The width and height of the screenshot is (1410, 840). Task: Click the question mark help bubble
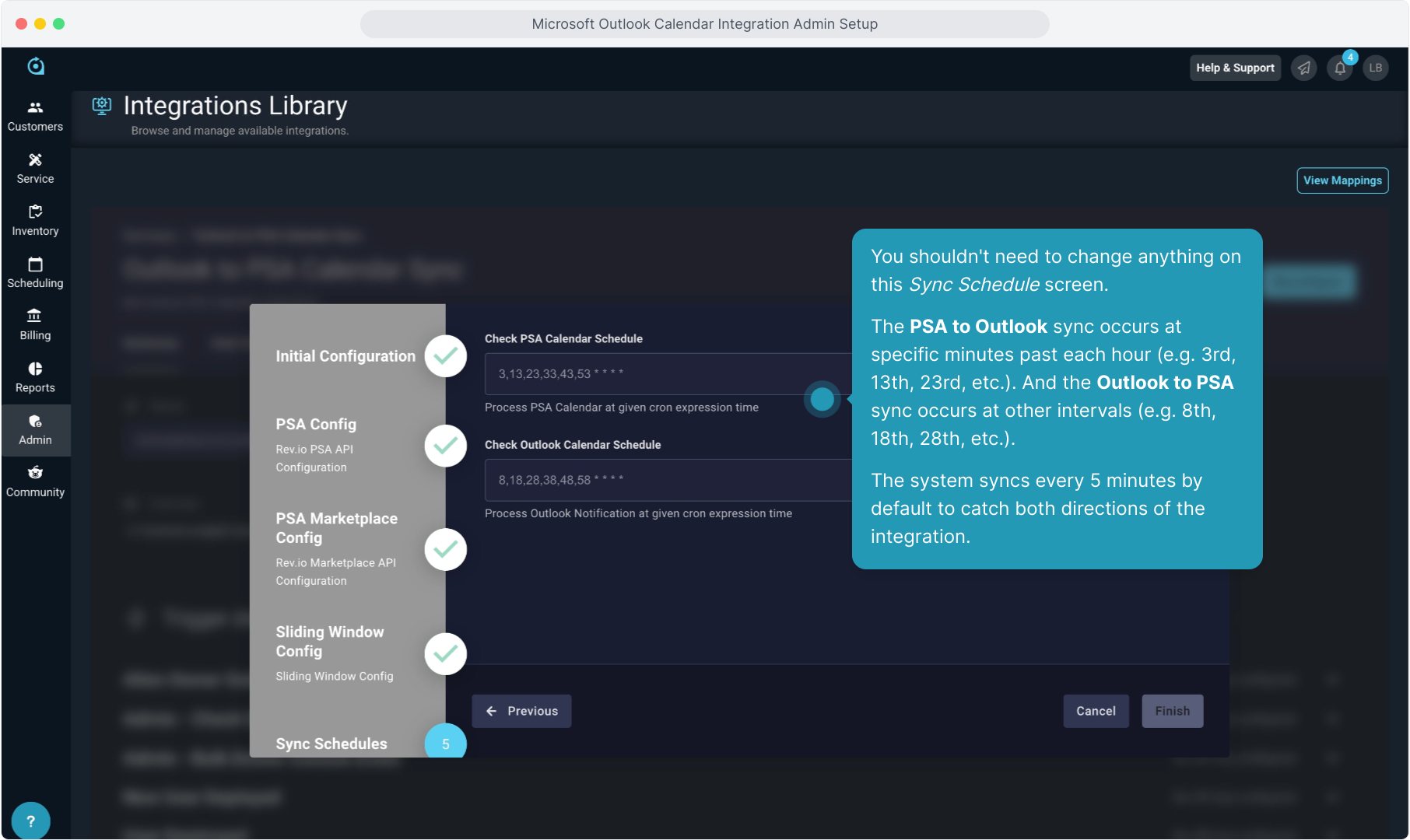pos(31,821)
